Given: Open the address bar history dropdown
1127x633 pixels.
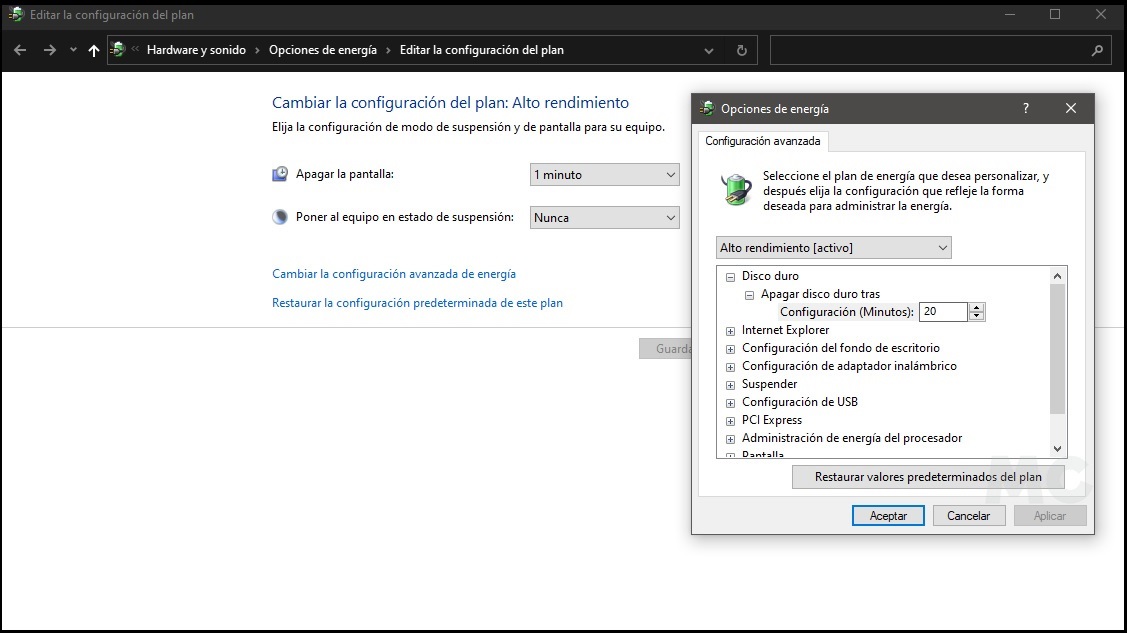Looking at the screenshot, I should [709, 50].
